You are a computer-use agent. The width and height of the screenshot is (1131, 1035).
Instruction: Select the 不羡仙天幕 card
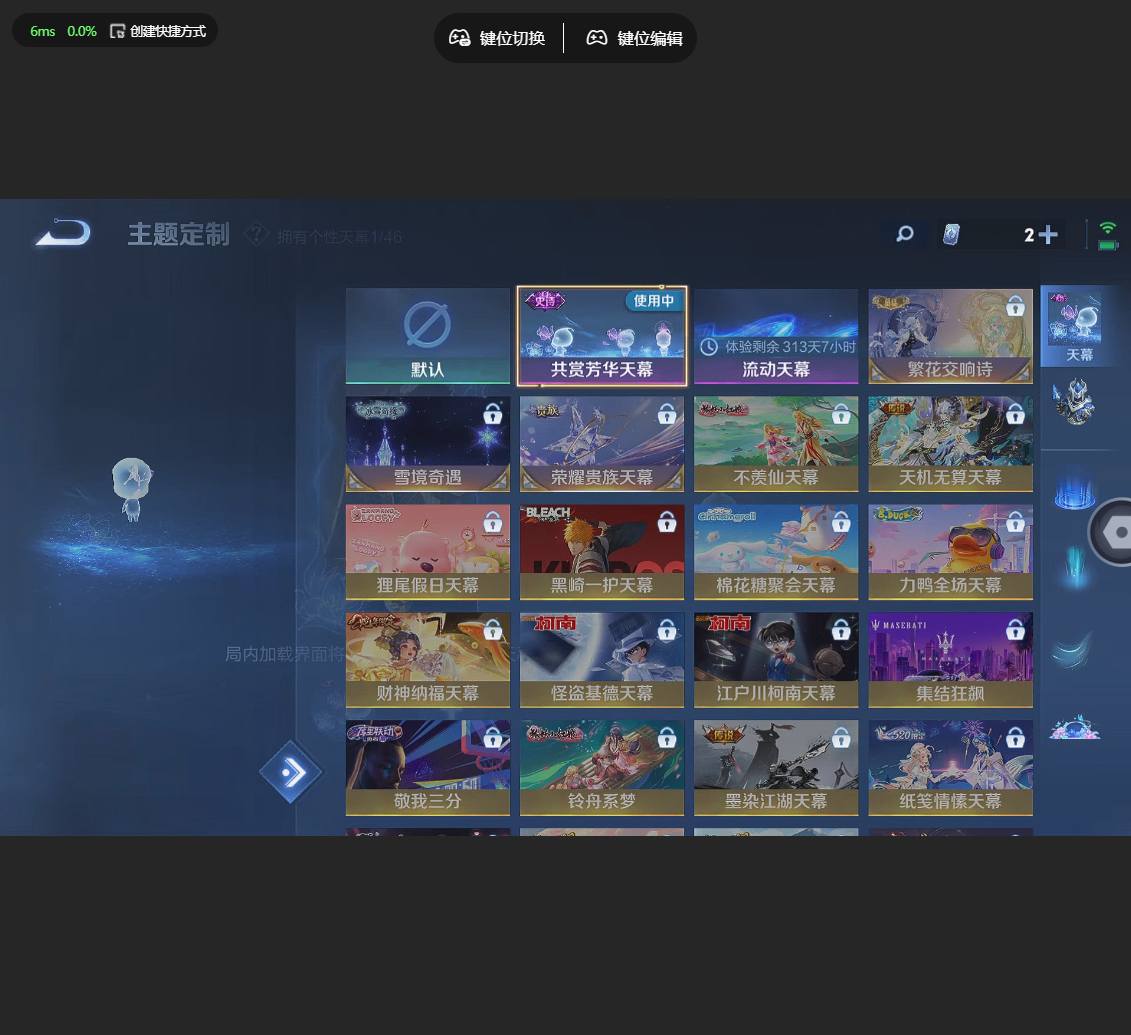coord(776,444)
